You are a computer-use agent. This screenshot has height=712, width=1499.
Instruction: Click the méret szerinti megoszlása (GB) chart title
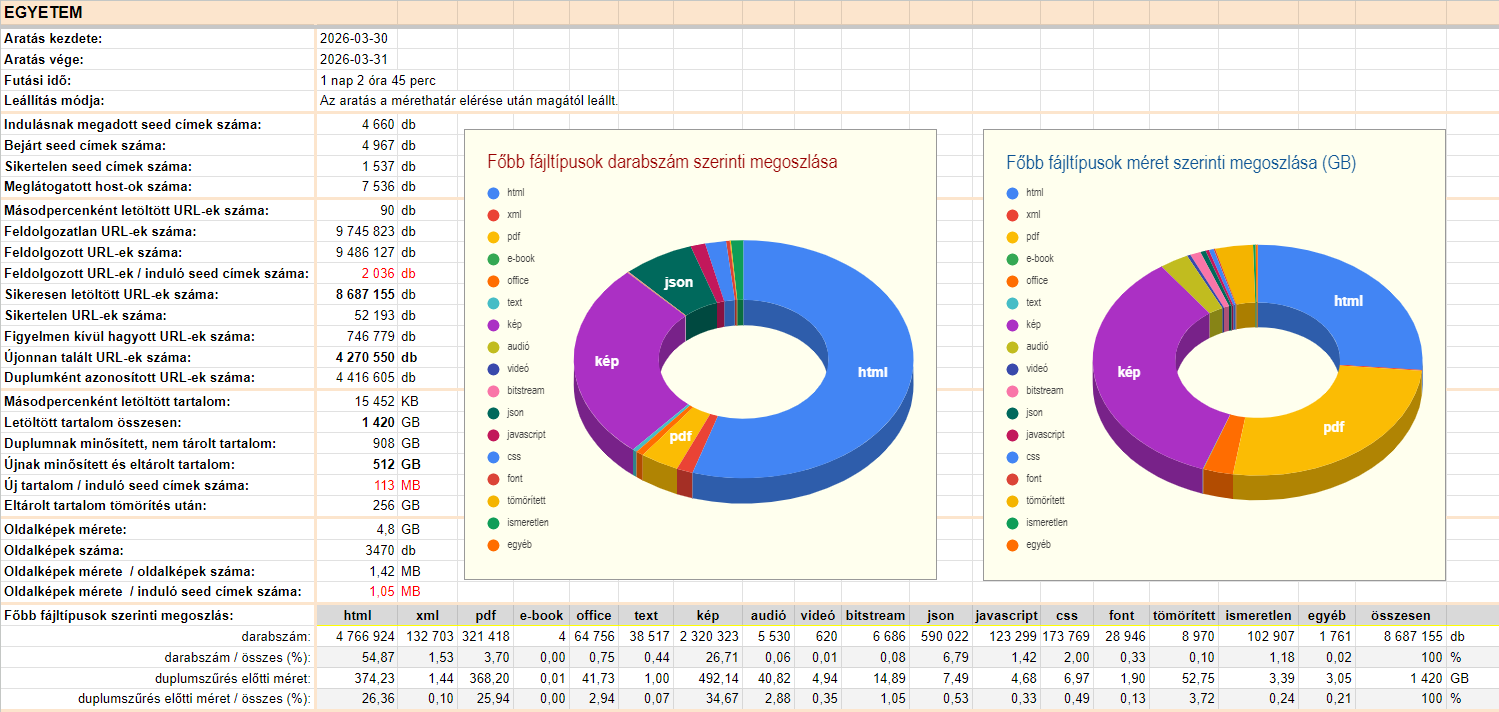[x=1180, y=162]
